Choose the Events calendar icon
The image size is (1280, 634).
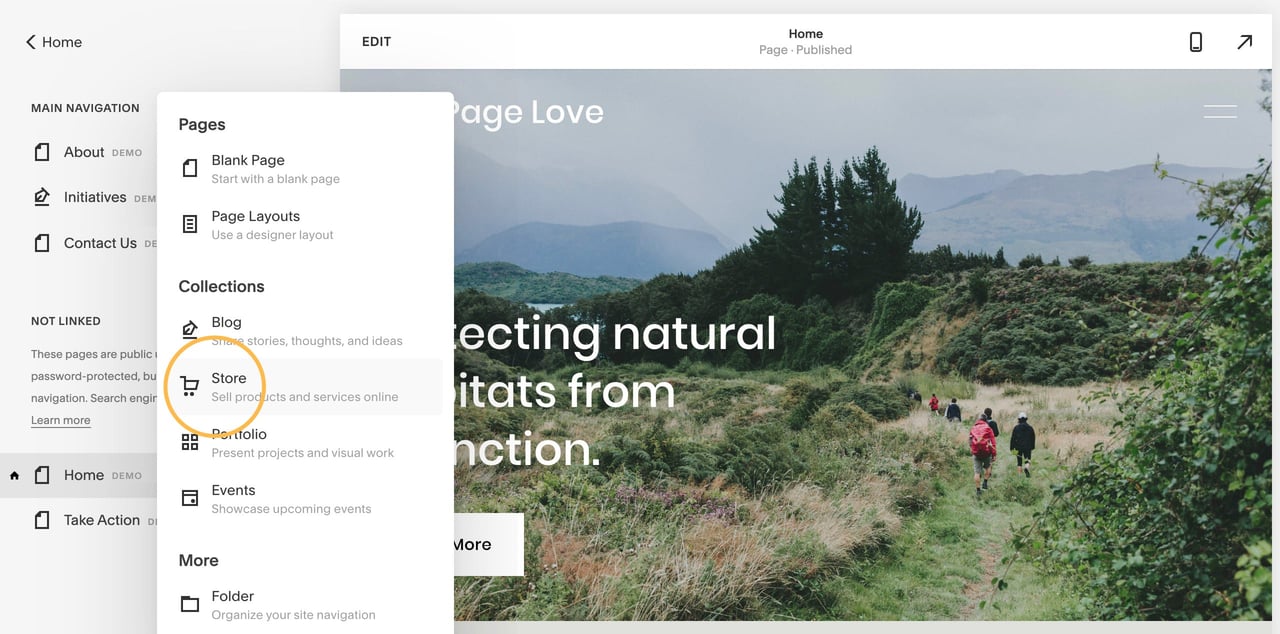(189, 498)
